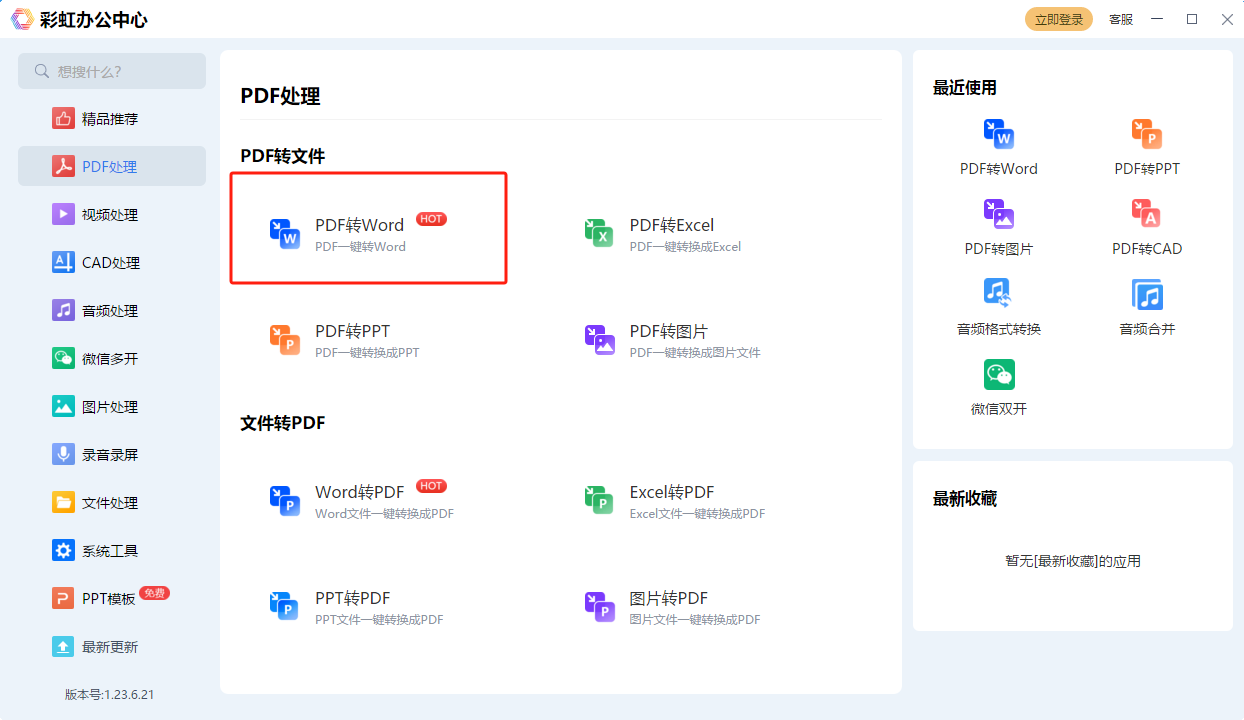
Task: Select 精品推荐 in the sidebar
Action: click(x=112, y=119)
